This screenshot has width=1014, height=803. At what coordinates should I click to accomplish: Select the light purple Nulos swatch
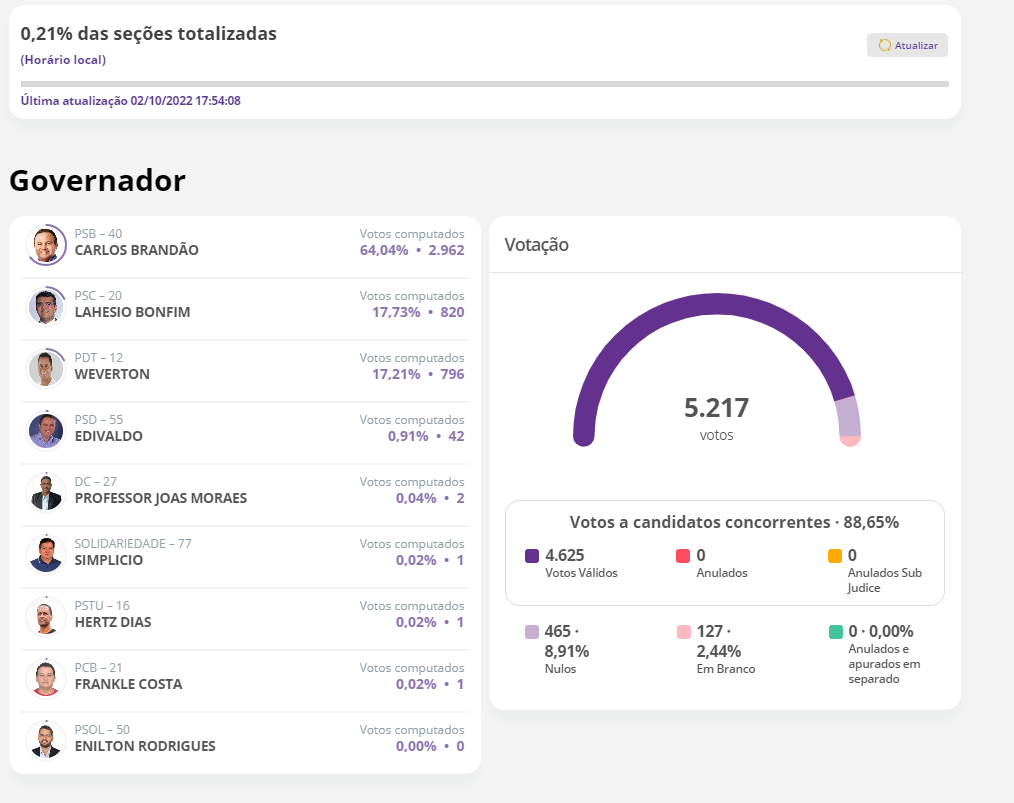(532, 632)
